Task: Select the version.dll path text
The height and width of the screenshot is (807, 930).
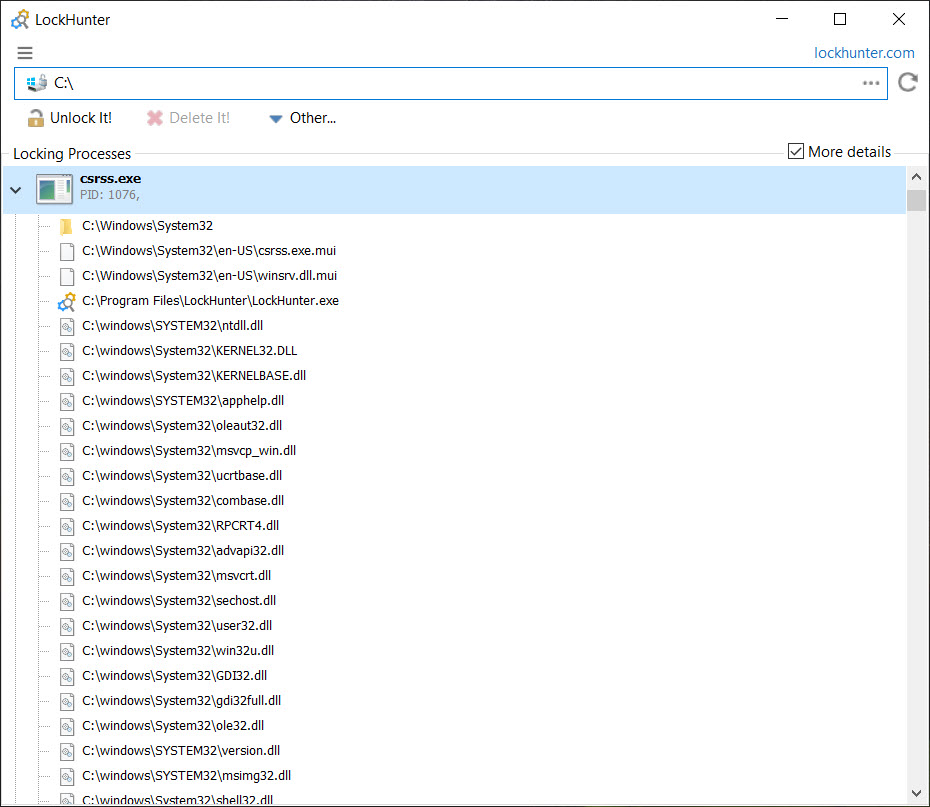Action: tap(181, 751)
